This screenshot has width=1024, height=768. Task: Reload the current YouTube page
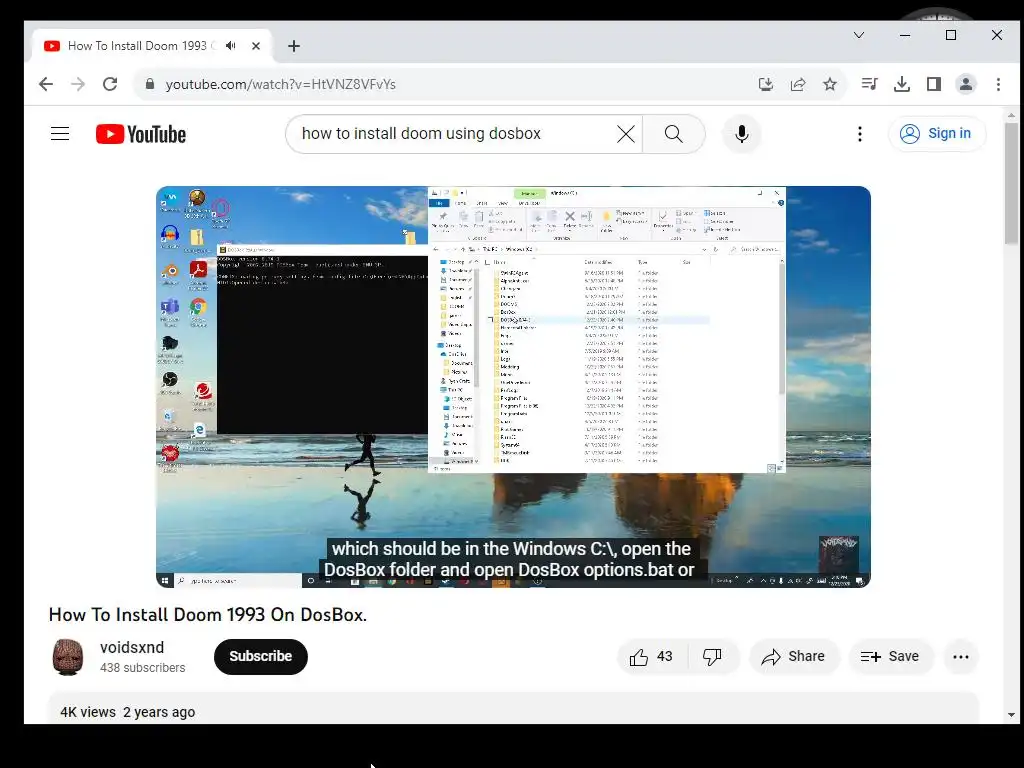110,84
